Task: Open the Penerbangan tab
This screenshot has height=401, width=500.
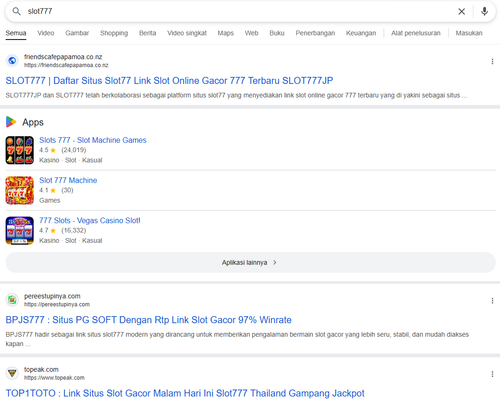Action: tap(315, 33)
